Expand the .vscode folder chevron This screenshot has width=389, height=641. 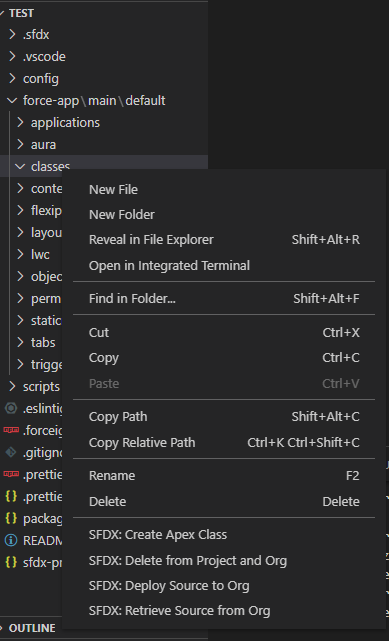click(12, 56)
